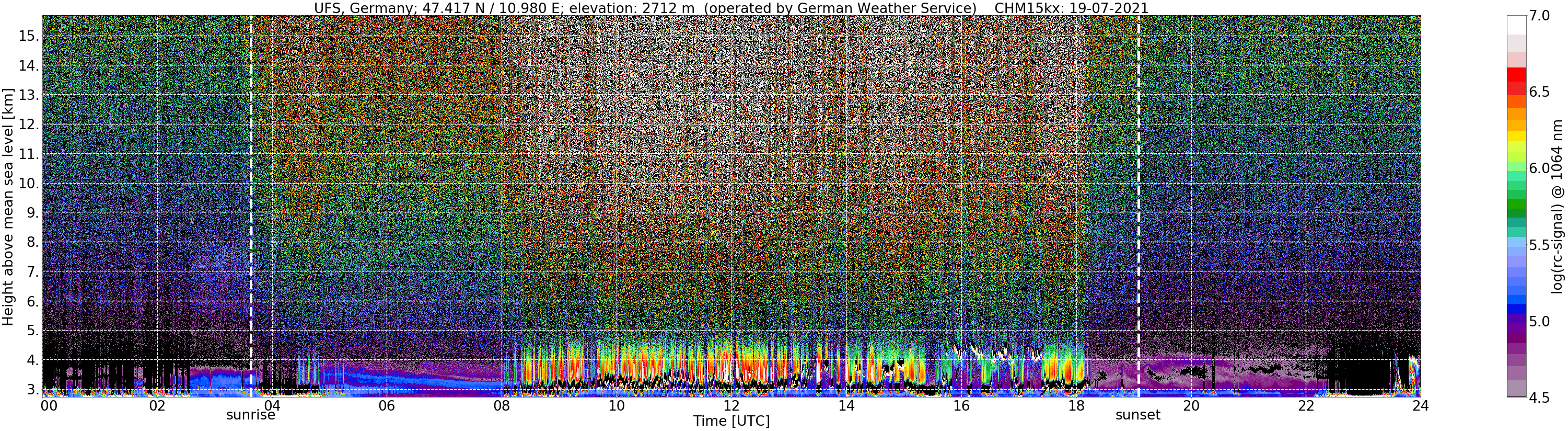Image resolution: width=1568 pixels, height=431 pixels.
Task: Click the y-axis tick label '9.'
Action: [x=33, y=213]
